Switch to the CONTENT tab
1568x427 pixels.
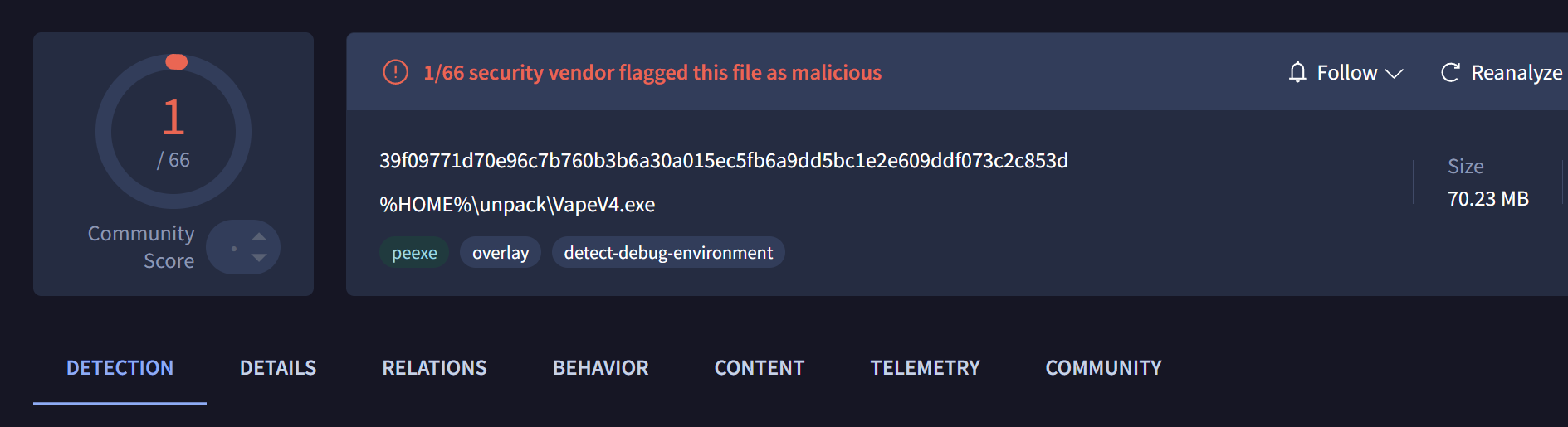click(x=760, y=368)
